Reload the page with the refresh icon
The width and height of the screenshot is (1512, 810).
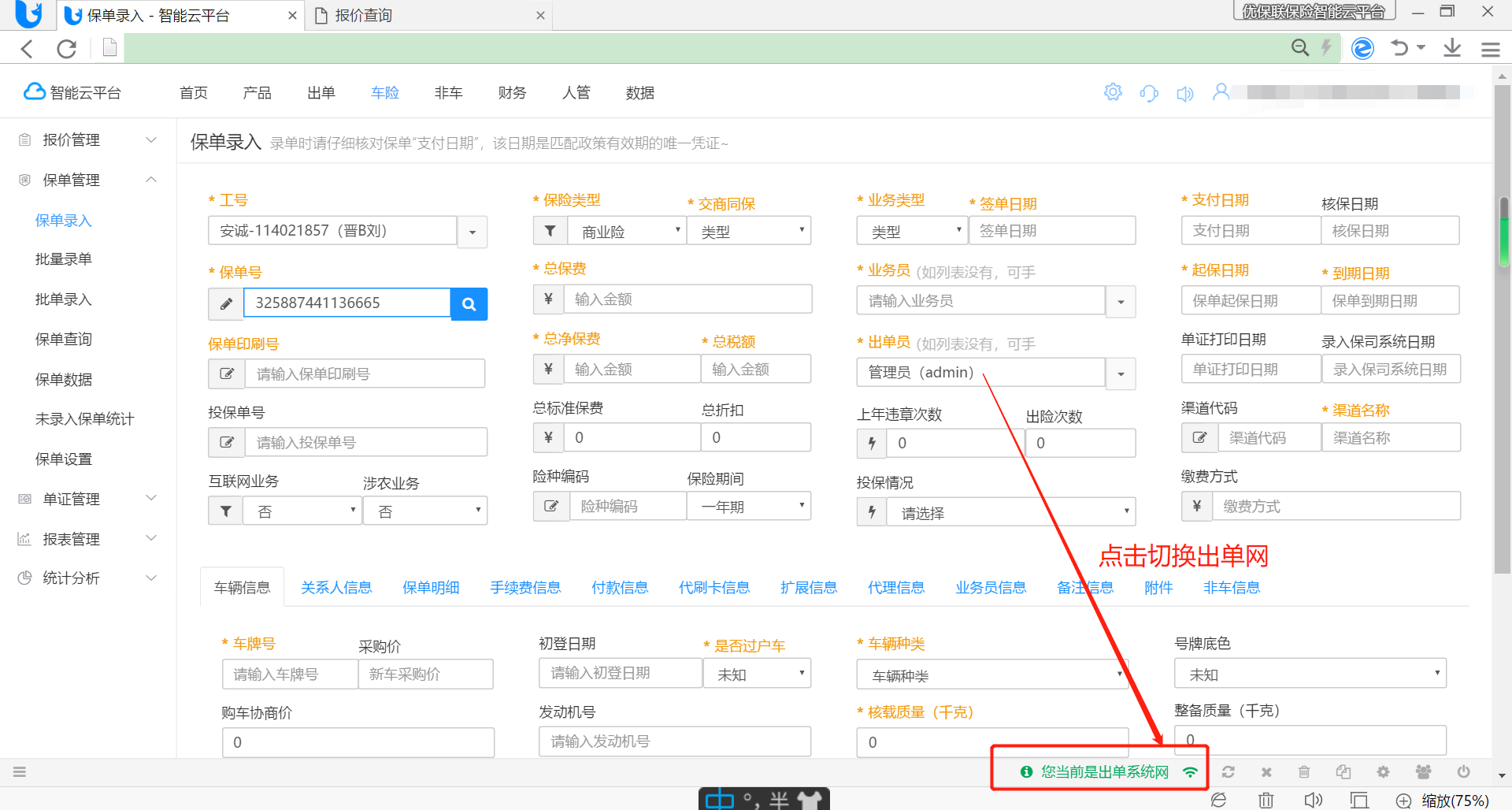pos(67,49)
